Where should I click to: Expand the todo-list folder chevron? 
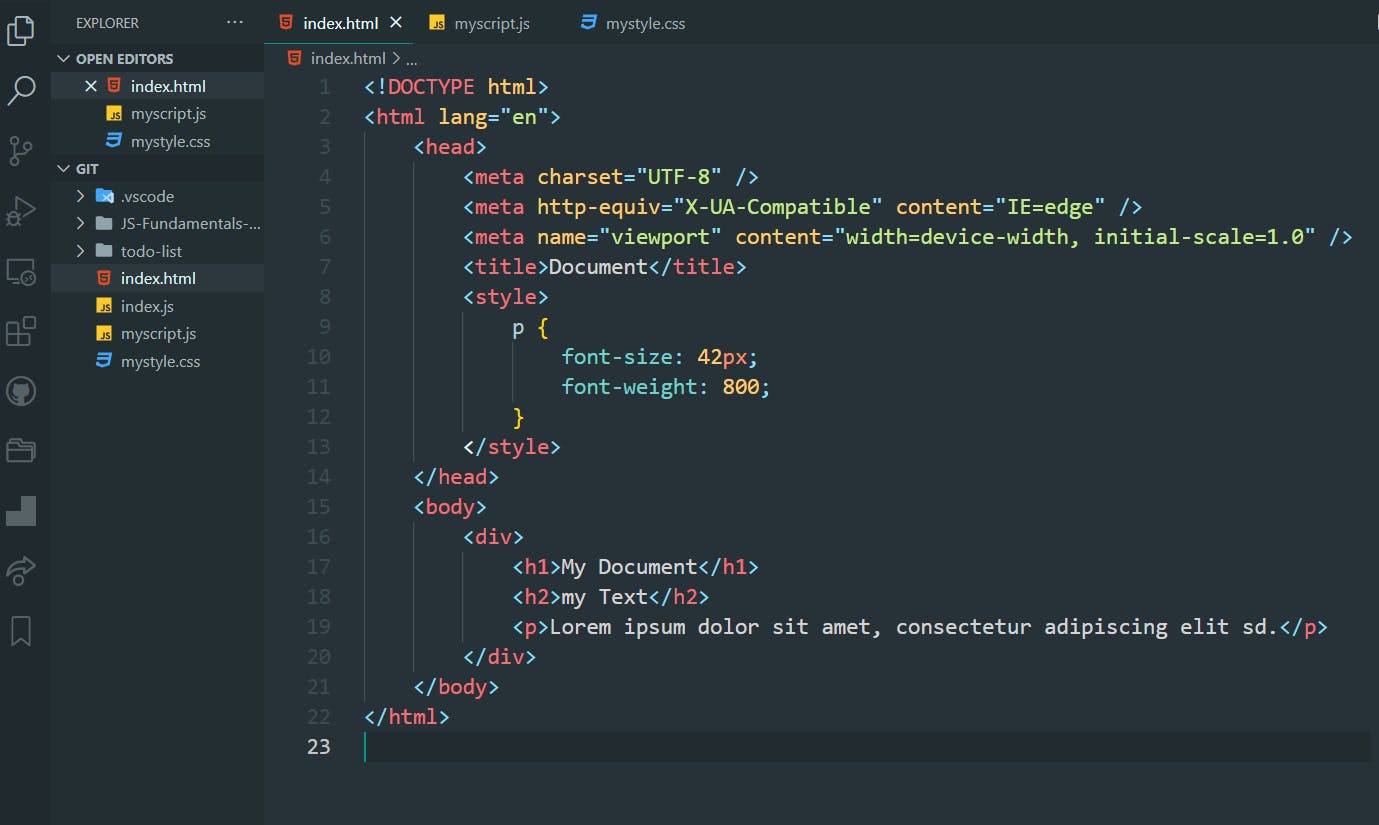80,251
